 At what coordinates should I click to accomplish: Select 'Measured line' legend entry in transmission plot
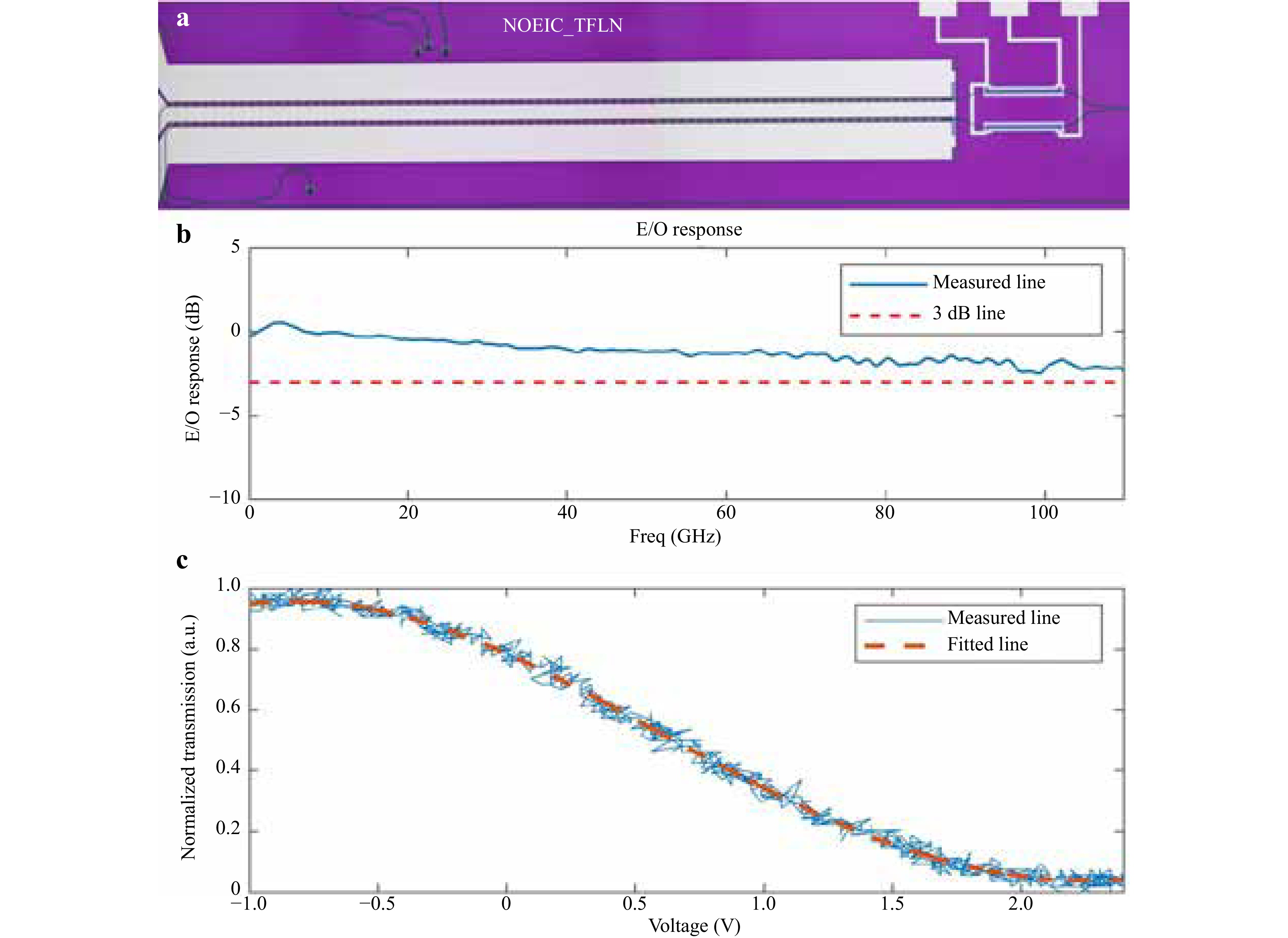tap(1003, 618)
